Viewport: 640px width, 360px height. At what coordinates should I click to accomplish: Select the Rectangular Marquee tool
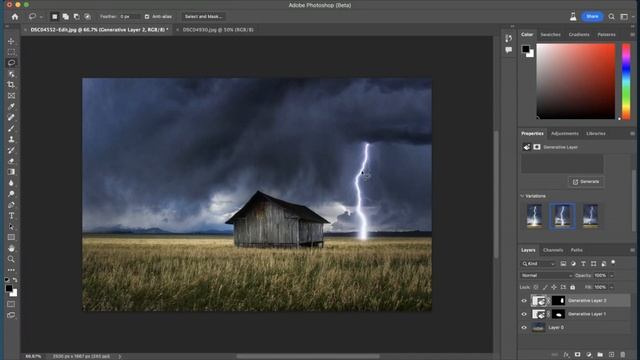(x=11, y=52)
